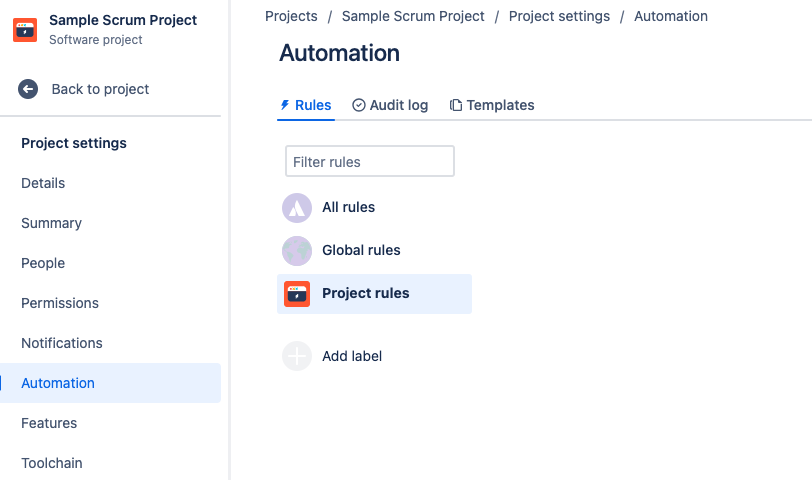Open the Templates tab
This screenshot has width=812, height=480.
pyautogui.click(x=500, y=105)
